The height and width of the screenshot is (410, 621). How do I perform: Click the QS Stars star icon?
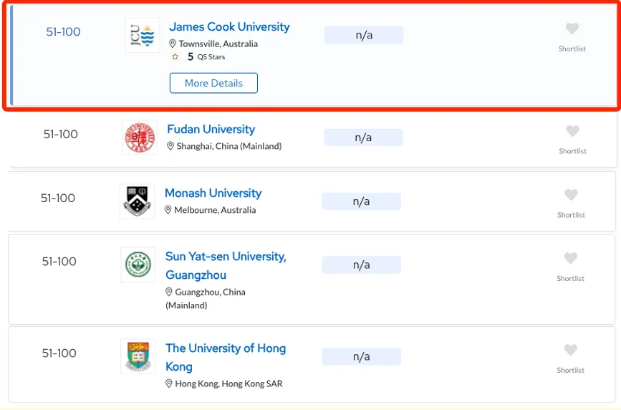tap(175, 57)
